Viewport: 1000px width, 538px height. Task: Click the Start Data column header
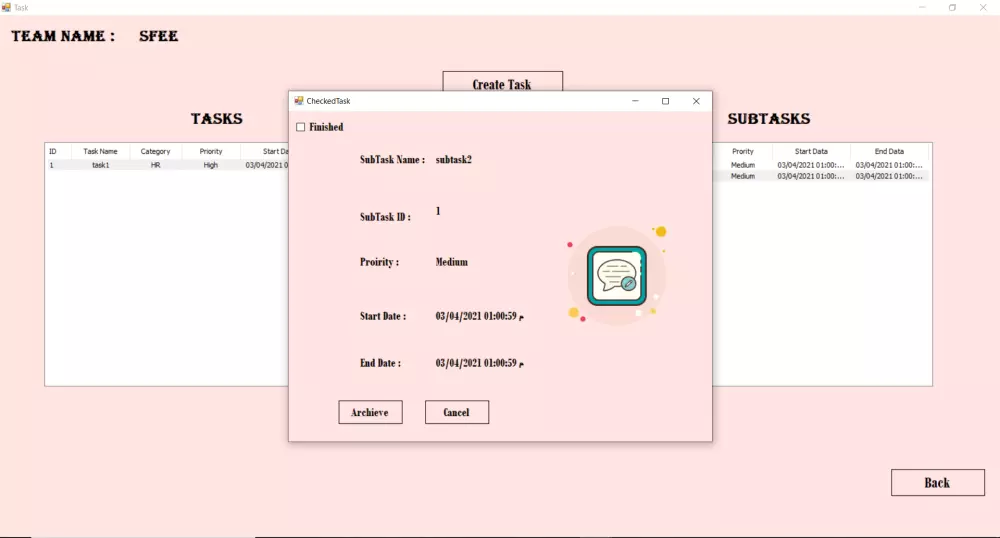[811, 152]
